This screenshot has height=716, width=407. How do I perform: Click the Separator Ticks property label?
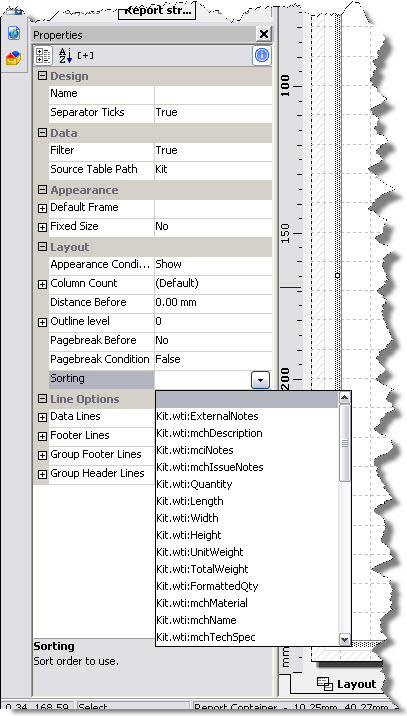coord(87,112)
